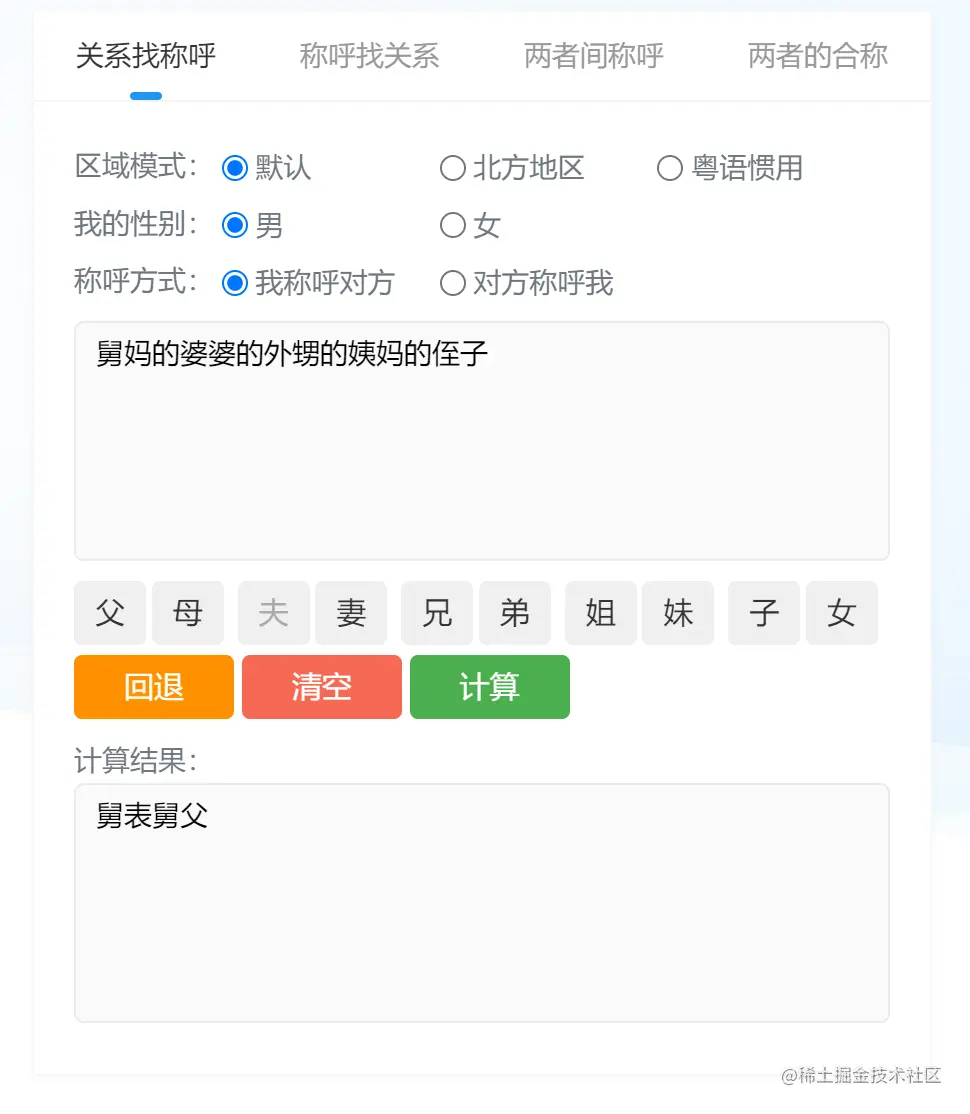The width and height of the screenshot is (970, 1114).
Task: Open the 两者间称呼 tab
Action: pyautogui.click(x=594, y=56)
